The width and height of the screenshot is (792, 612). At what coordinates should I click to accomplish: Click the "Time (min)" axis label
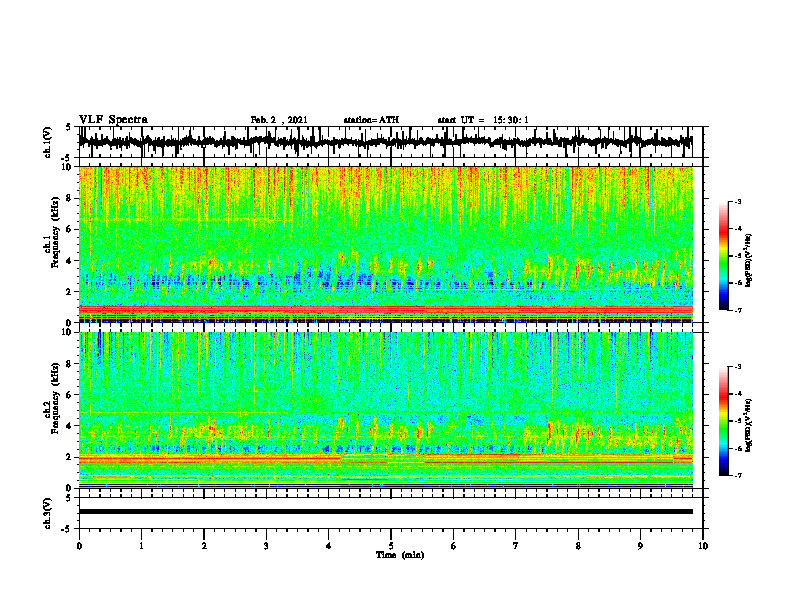400,555
